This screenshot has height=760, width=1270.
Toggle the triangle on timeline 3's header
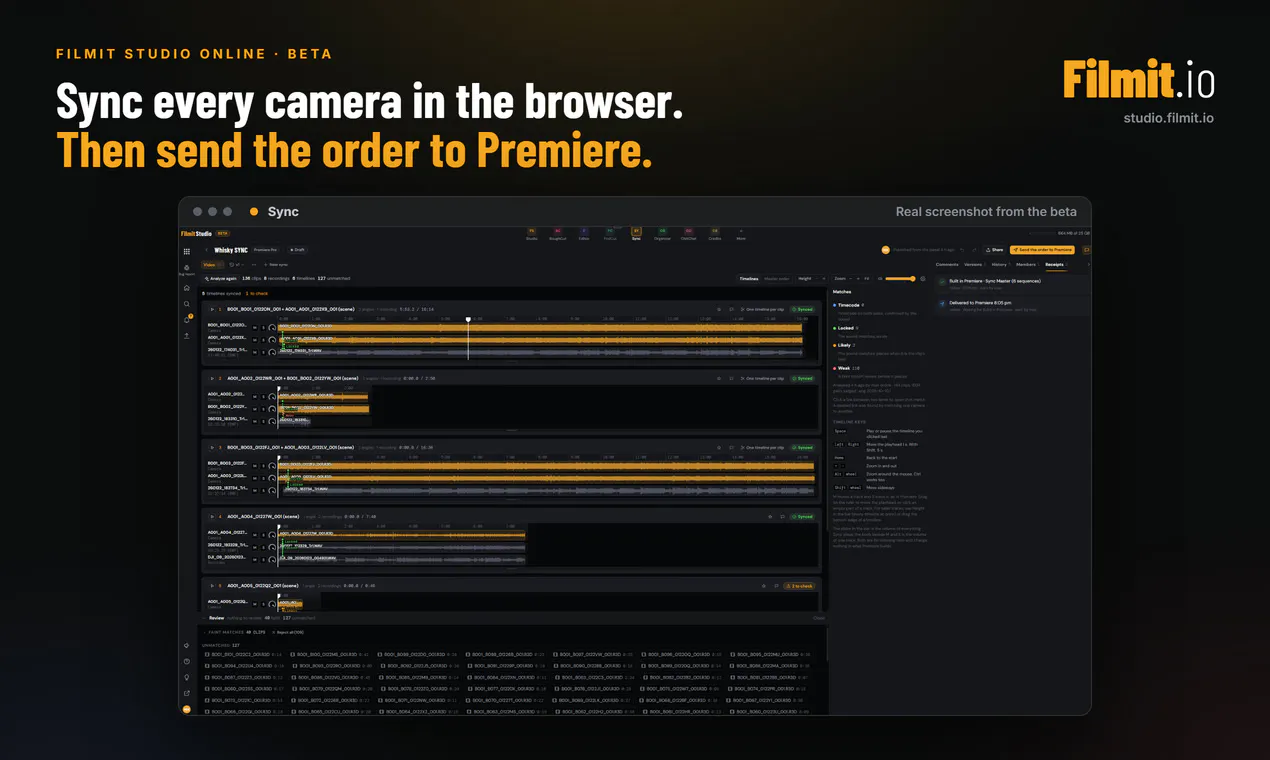pyautogui.click(x=211, y=448)
